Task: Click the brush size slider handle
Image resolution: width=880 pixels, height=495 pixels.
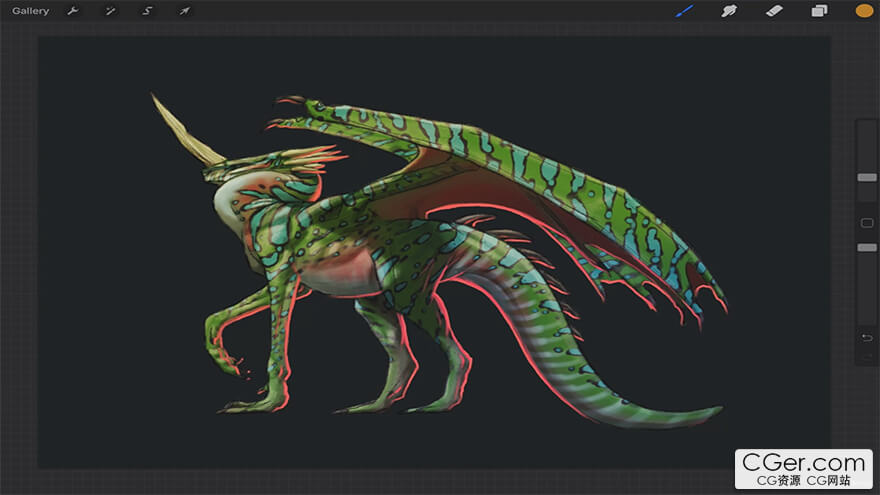Action: 866,177
